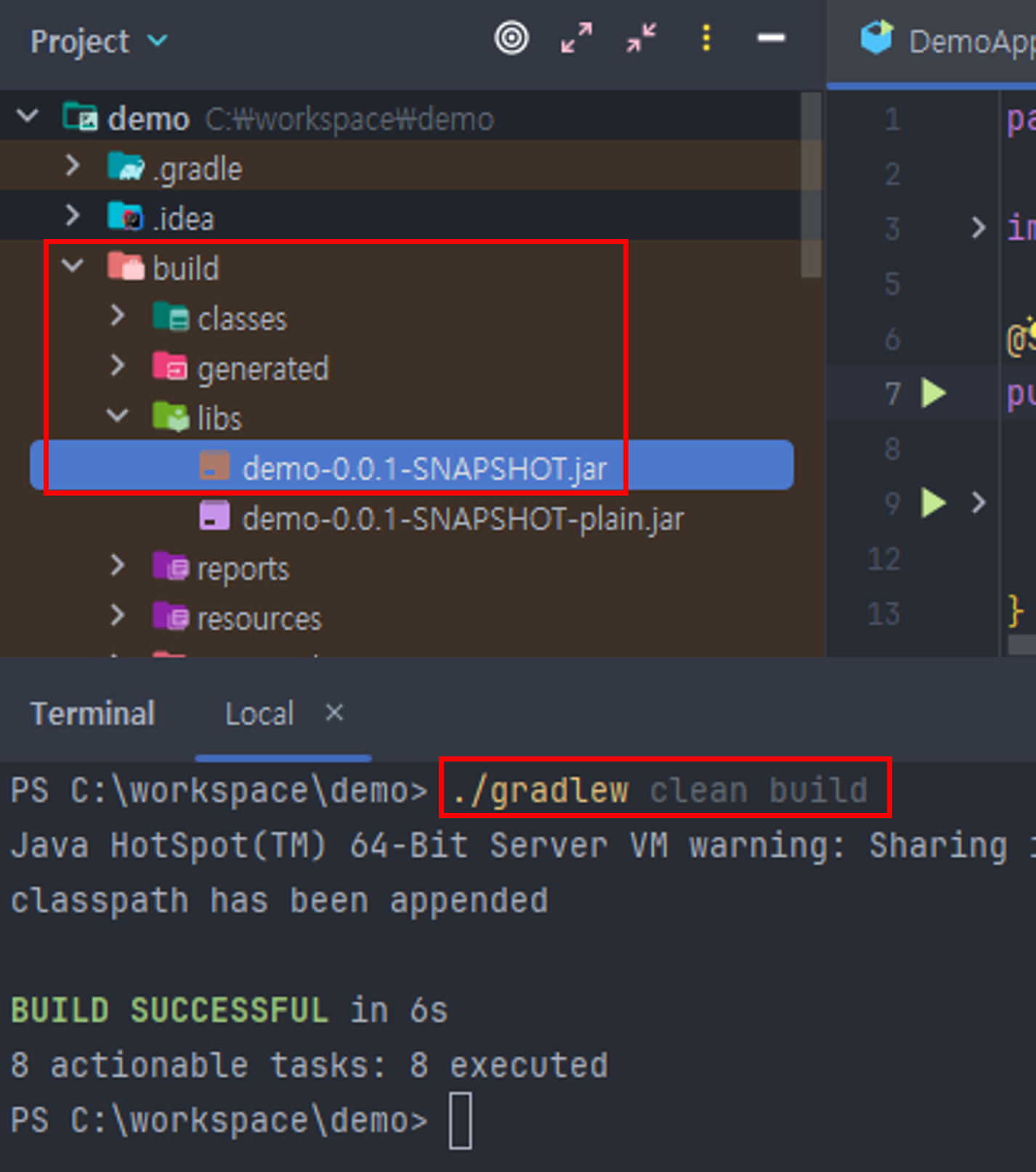Click the resources folder icon
The width and height of the screenshot is (1036, 1172).
(x=171, y=616)
